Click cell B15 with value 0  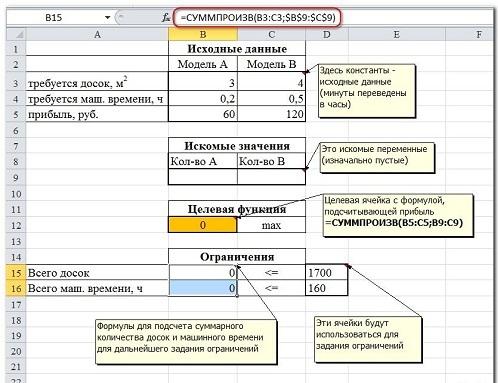[203, 273]
